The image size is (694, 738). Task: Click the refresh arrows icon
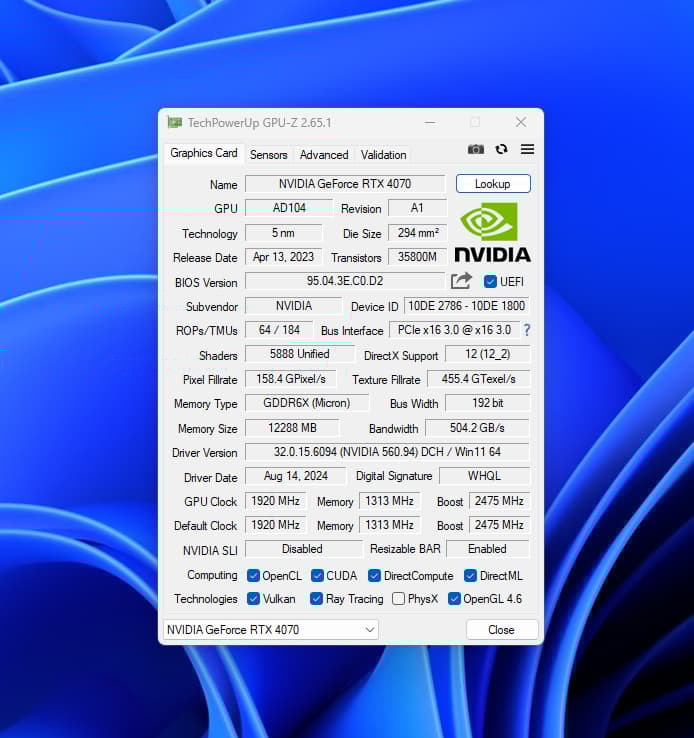pos(502,149)
